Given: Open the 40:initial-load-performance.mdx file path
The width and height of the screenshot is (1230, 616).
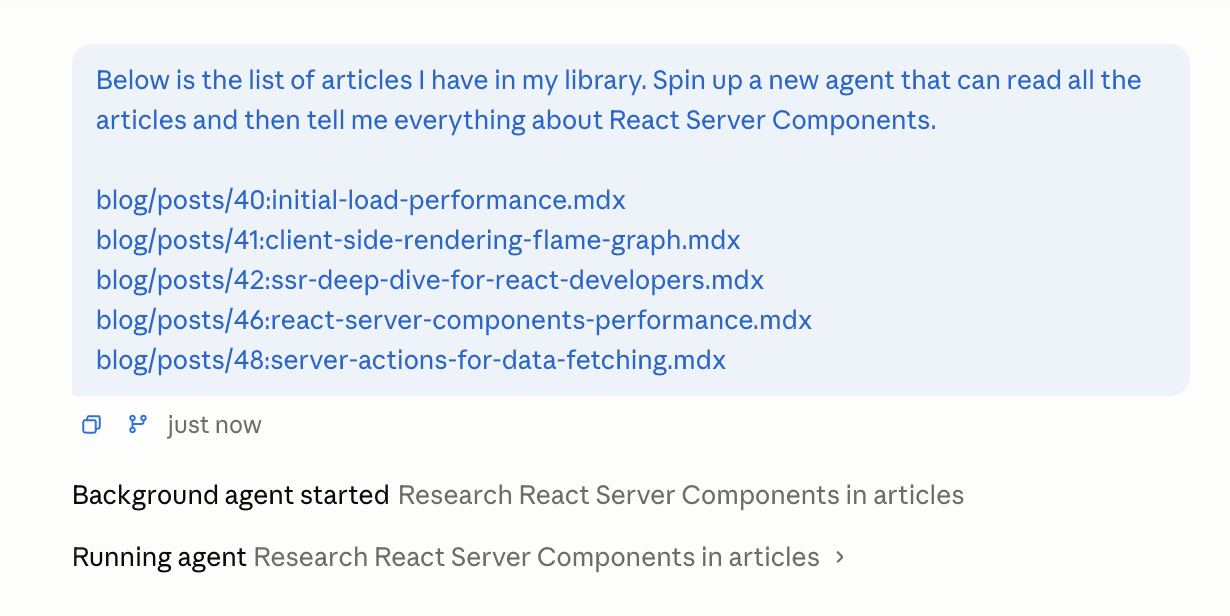Looking at the screenshot, I should pyautogui.click(x=360, y=200).
